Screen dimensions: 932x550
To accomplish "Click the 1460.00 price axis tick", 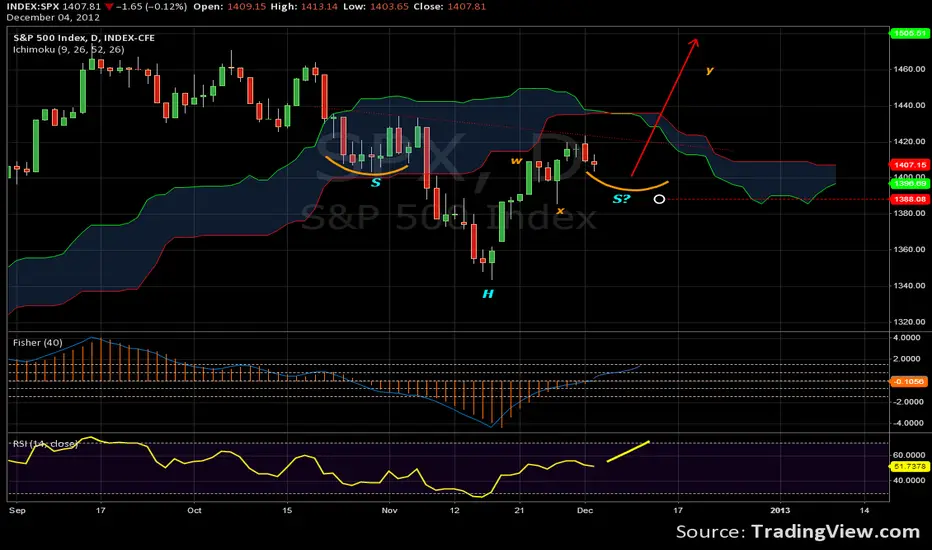I will tap(909, 69).
